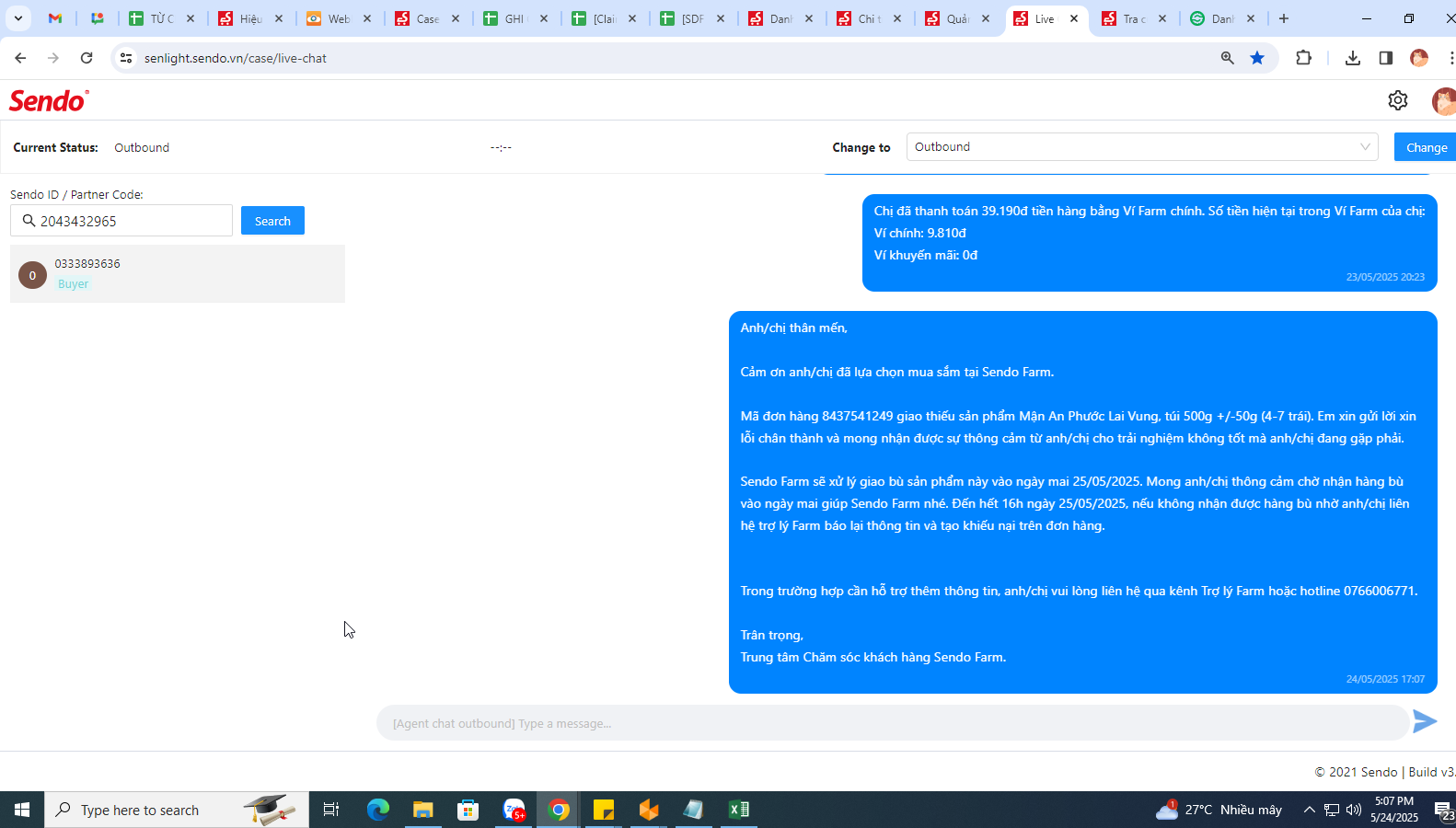Switch to the 'Case' tab
This screenshot has height=828, width=1456.
coord(426,18)
